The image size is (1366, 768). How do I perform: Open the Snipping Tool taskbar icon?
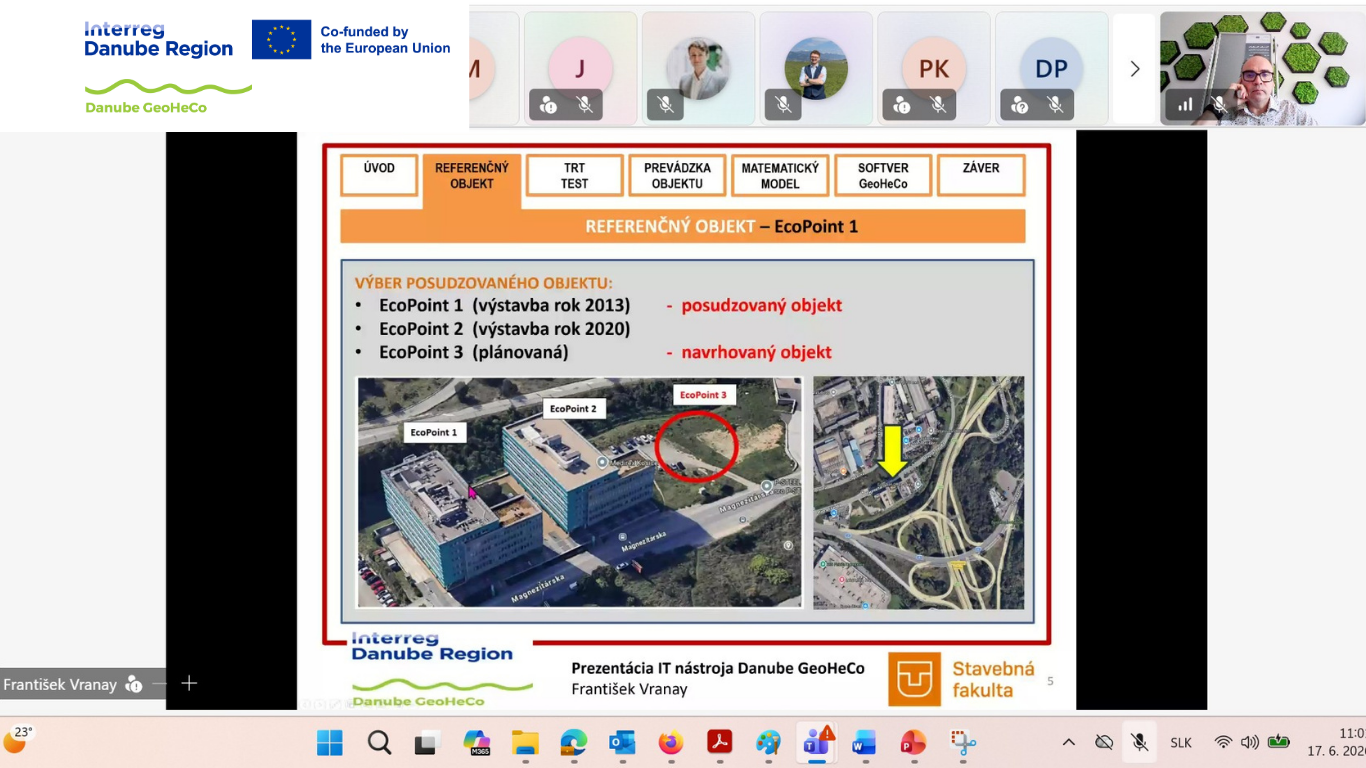click(x=963, y=743)
